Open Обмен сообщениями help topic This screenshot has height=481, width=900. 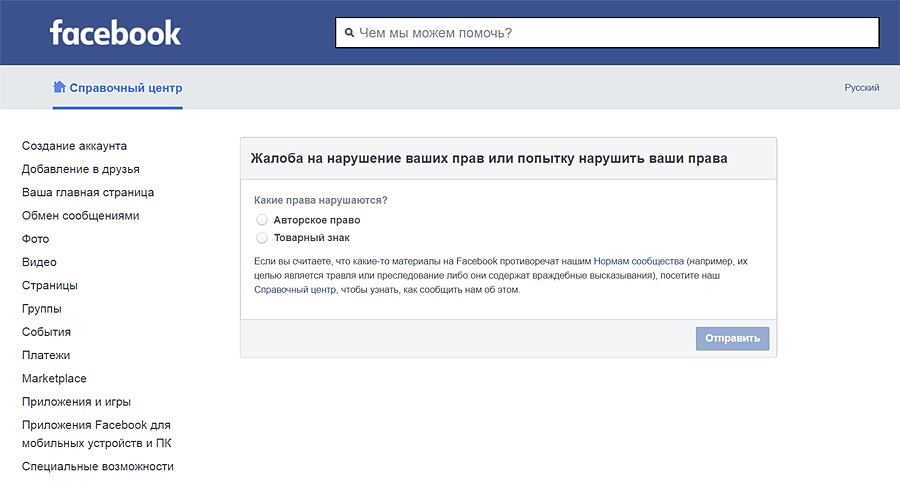point(81,216)
